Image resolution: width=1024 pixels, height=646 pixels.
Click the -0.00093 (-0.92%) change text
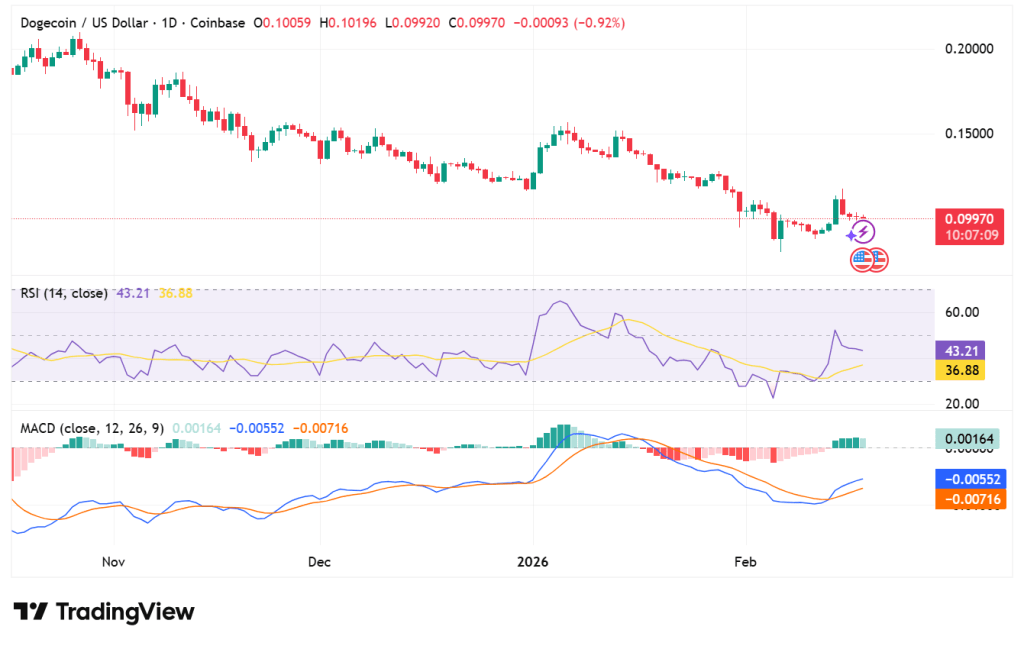[569, 23]
